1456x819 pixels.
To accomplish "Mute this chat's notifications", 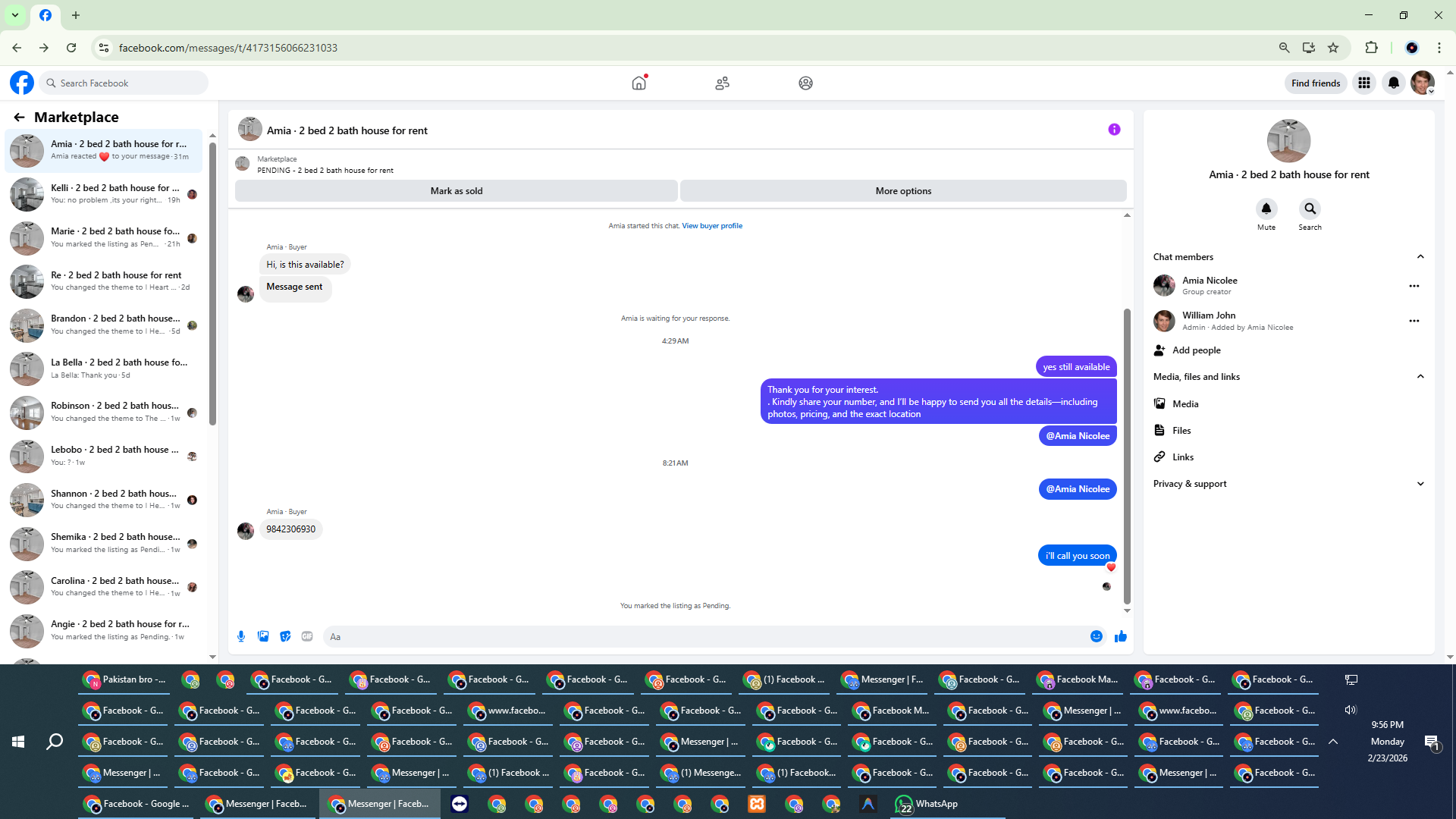I will click(1266, 209).
